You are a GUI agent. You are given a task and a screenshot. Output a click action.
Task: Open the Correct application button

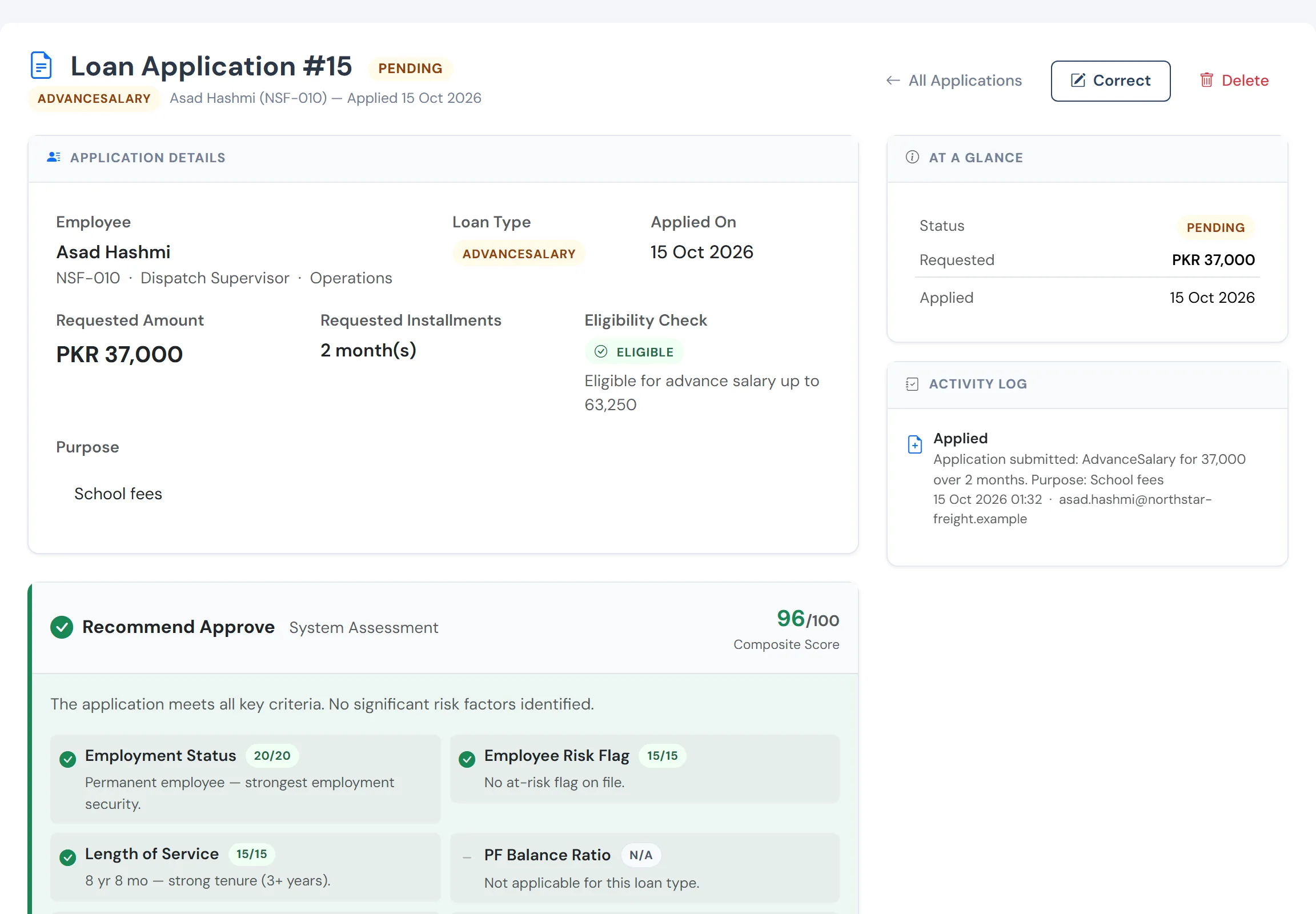[x=1110, y=81]
